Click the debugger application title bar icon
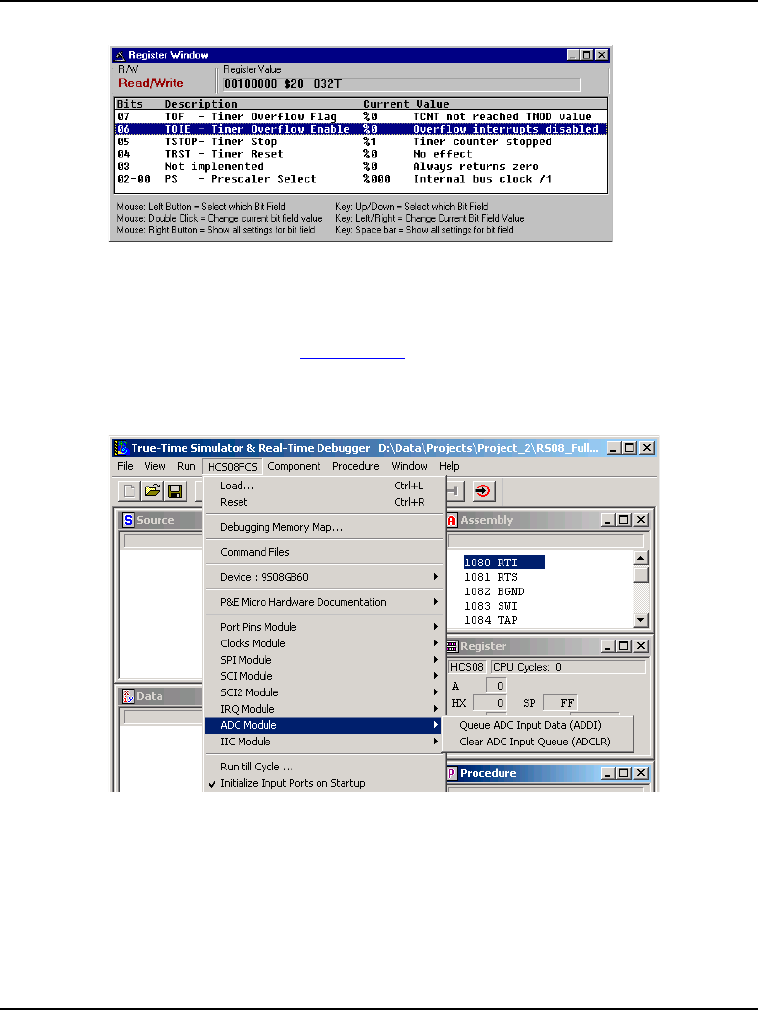The image size is (758, 1010). click(x=121, y=448)
